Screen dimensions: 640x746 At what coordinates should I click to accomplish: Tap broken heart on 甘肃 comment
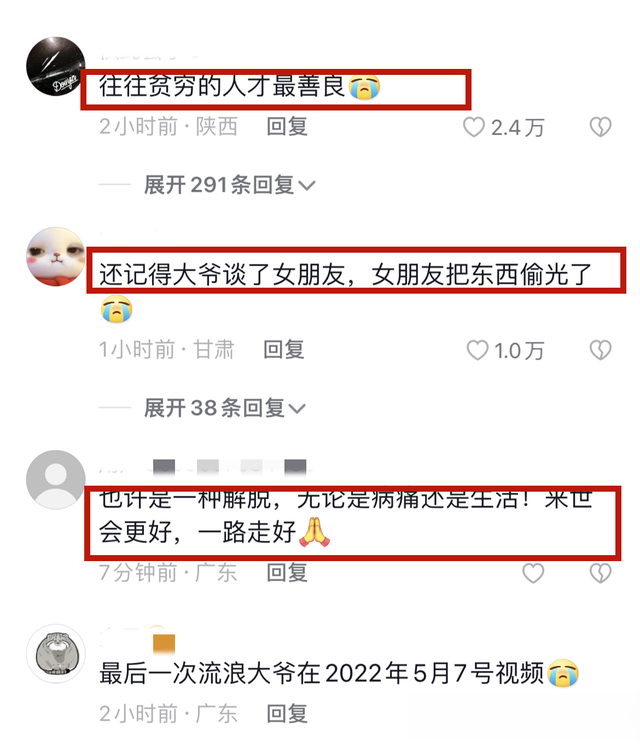[x=600, y=350]
